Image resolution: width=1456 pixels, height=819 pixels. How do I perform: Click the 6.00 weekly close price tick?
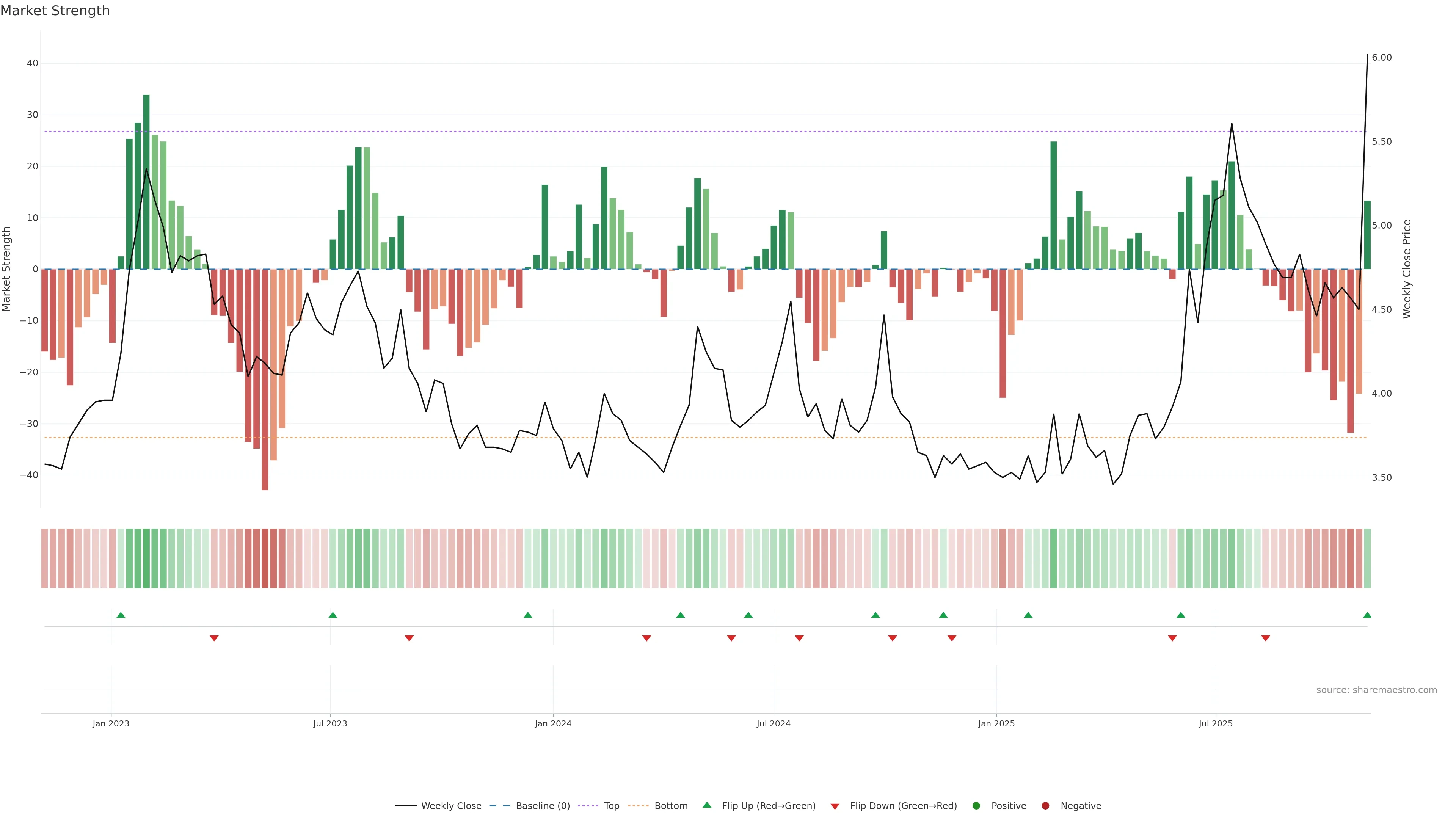[1381, 58]
